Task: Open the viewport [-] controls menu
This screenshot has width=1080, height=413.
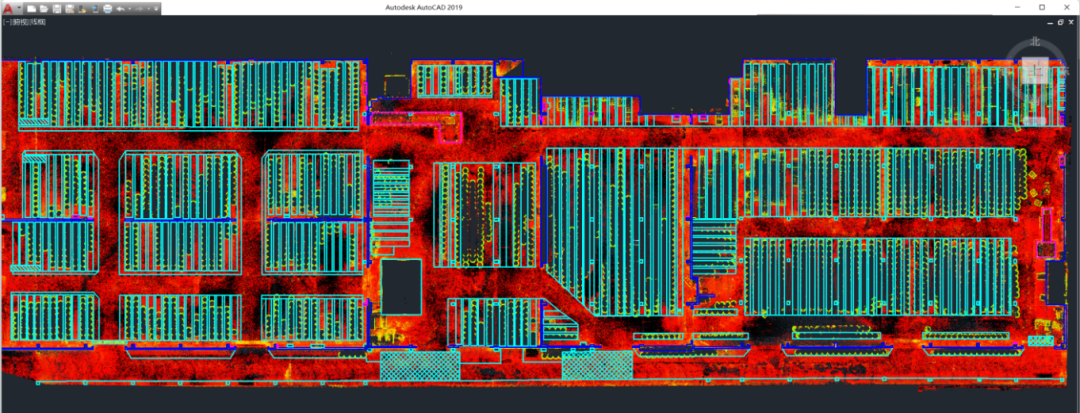Action: pos(6,22)
